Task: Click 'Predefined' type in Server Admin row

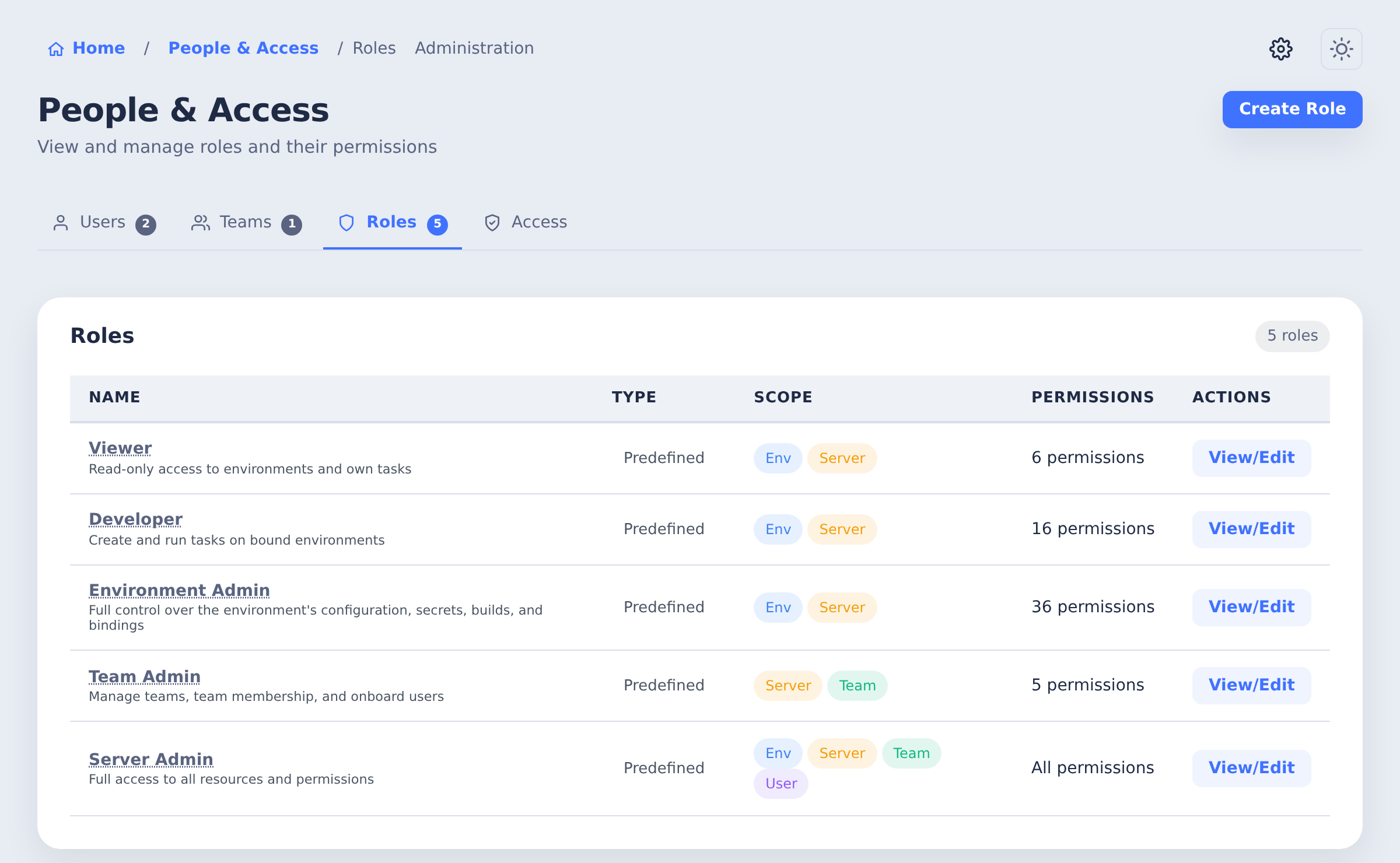Action: (x=664, y=768)
